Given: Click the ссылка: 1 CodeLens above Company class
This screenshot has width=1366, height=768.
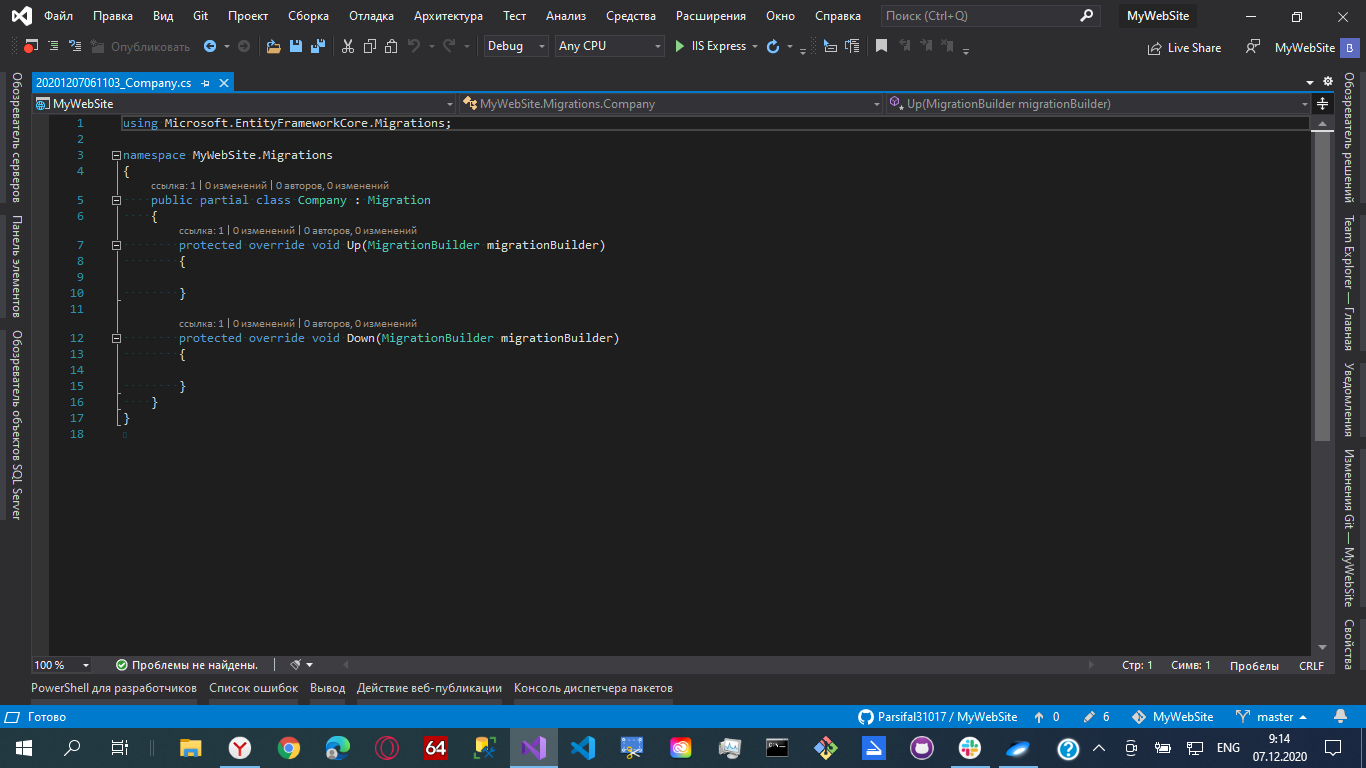Looking at the screenshot, I should (x=174, y=185).
